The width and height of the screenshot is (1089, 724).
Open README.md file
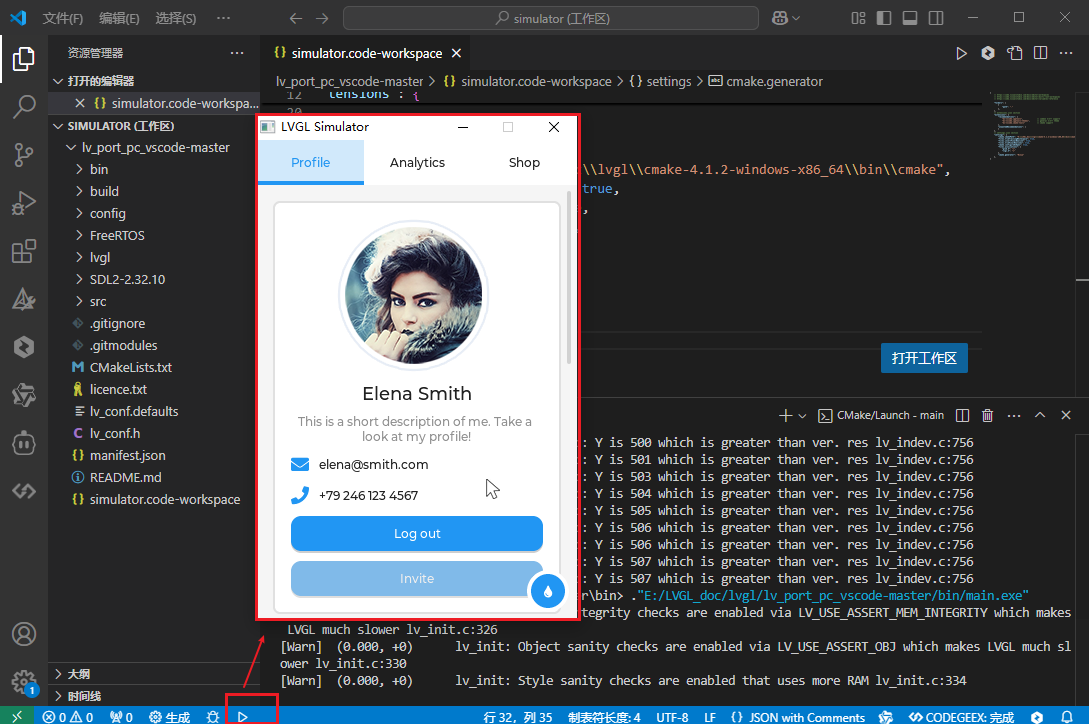click(125, 477)
